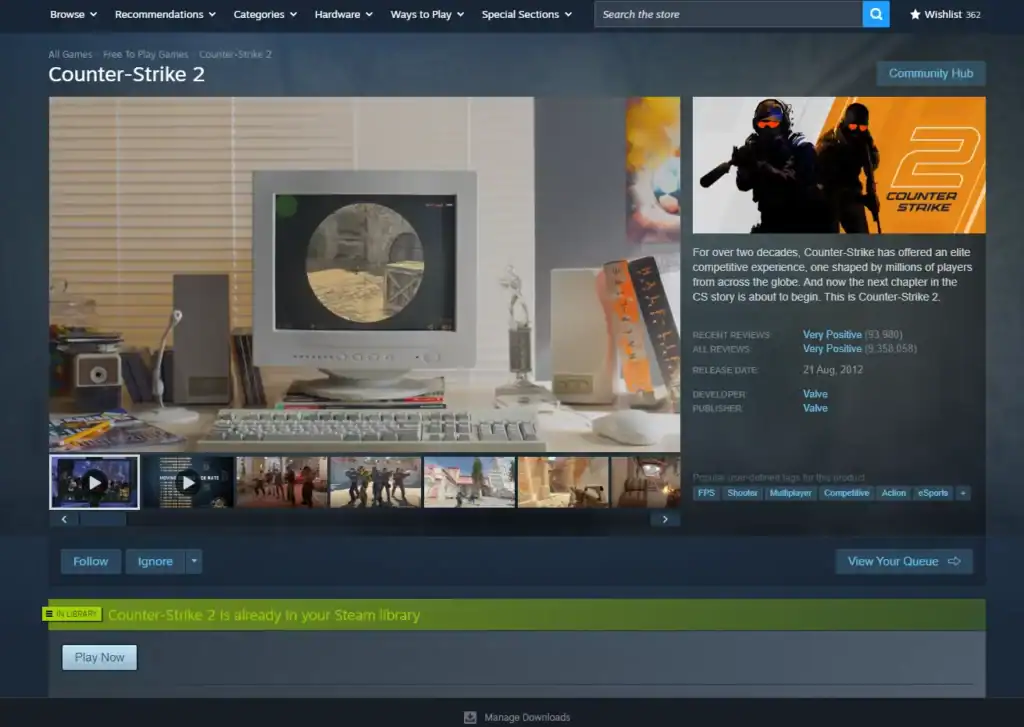Select the third screenshot thumbnail

[281, 482]
